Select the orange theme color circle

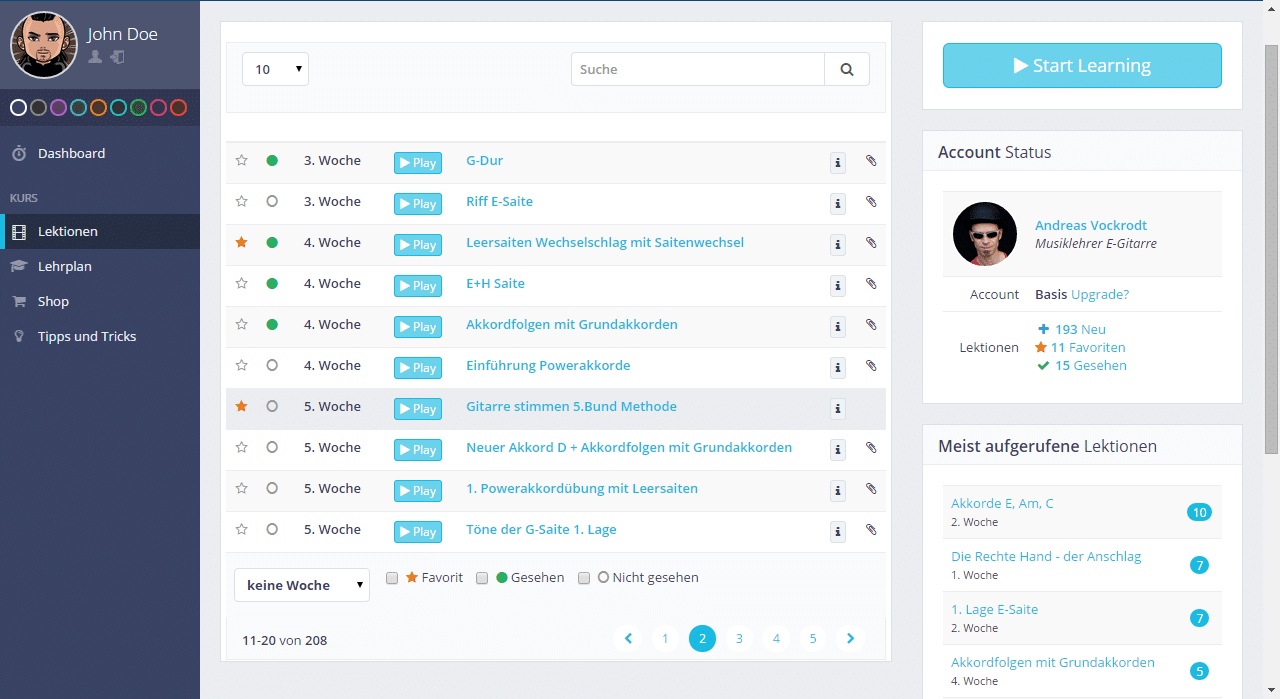[x=98, y=107]
